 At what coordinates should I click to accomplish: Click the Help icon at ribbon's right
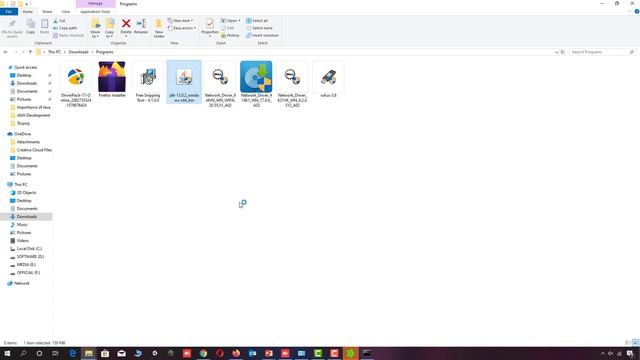(x=637, y=11)
